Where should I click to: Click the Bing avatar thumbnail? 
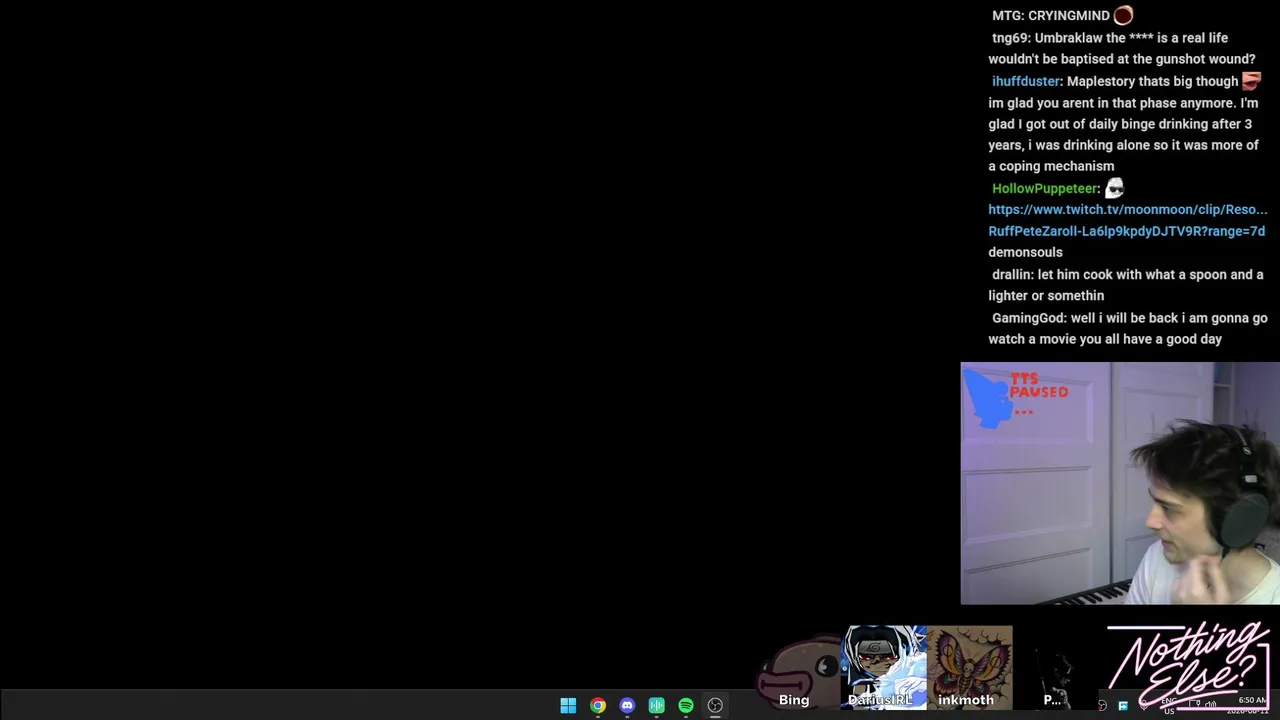coord(798,672)
